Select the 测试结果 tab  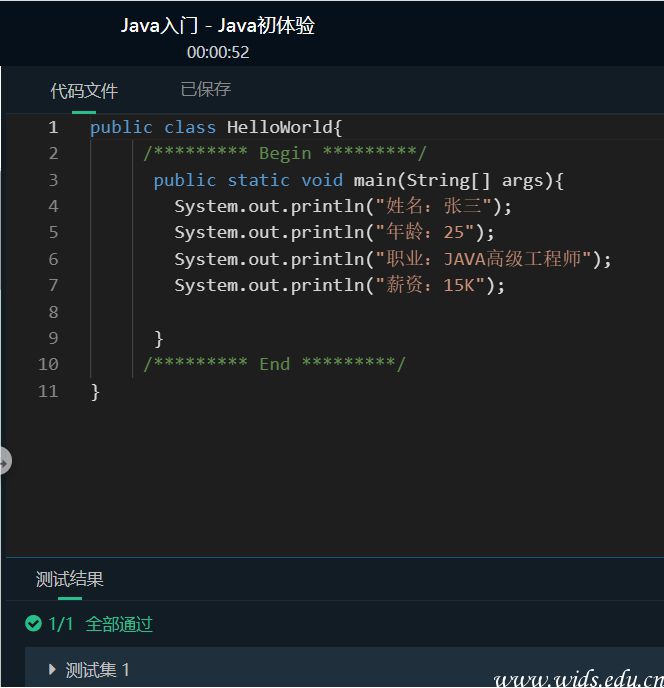click(x=70, y=579)
